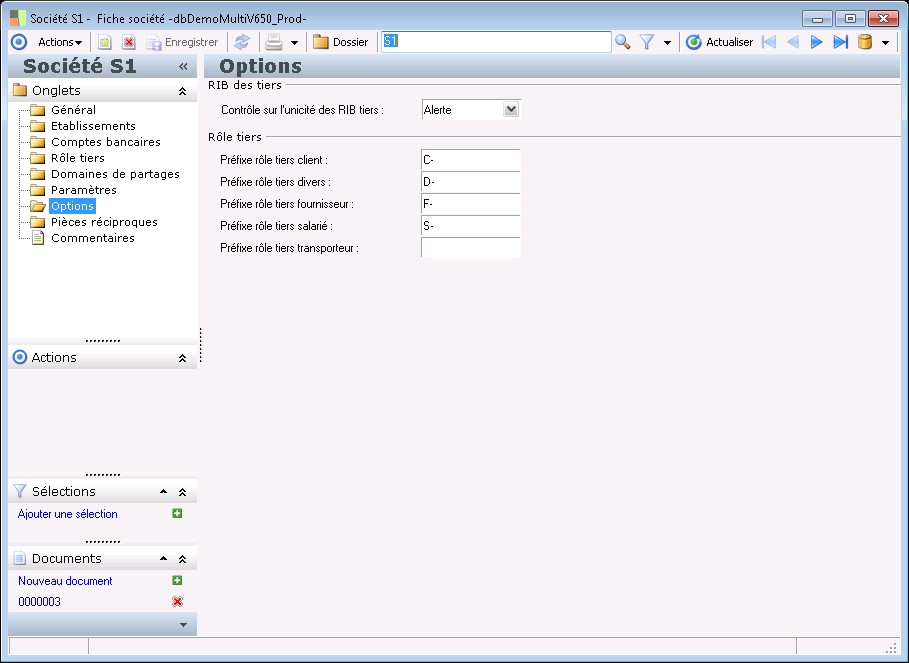909x663 pixels.
Task: Open the filter funnel dropdown arrow
Action: tap(667, 43)
